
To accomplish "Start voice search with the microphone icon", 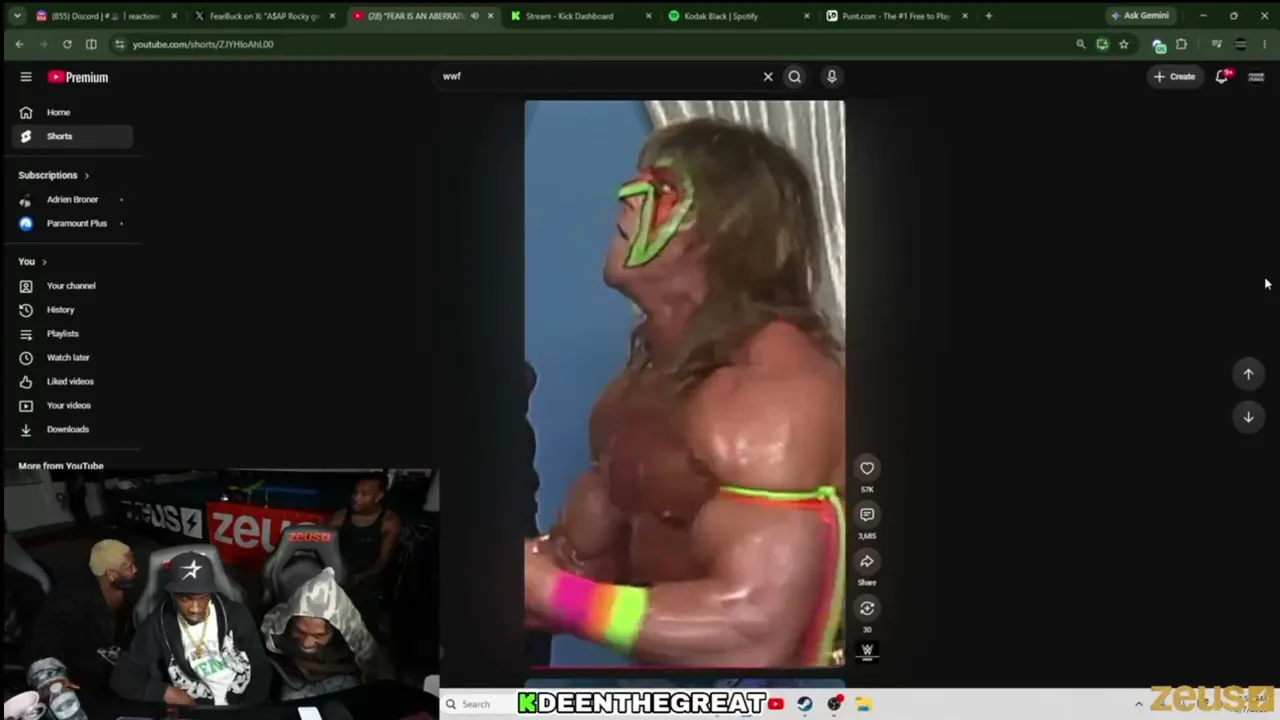I will [831, 77].
